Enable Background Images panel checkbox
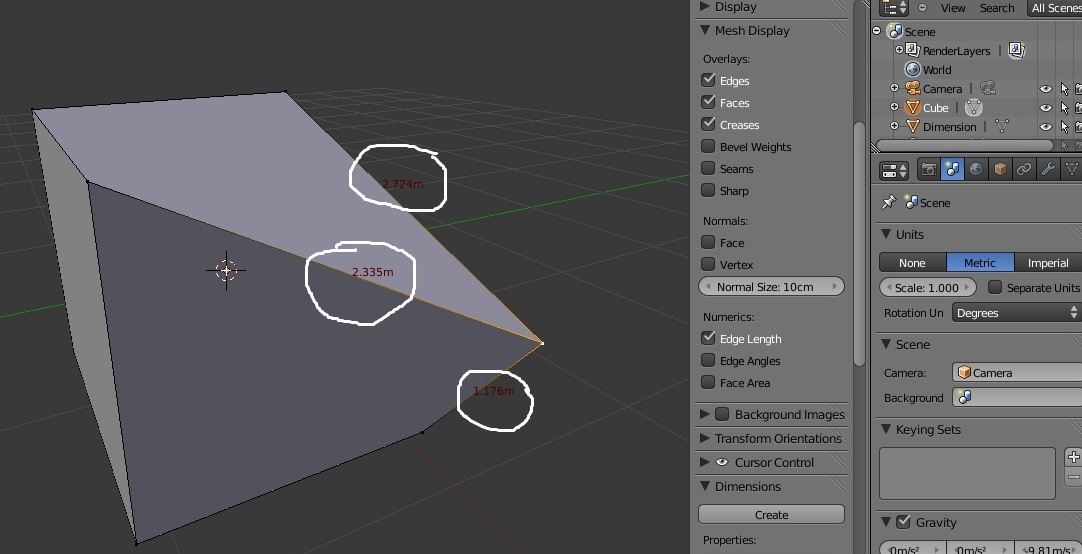Viewport: 1082px width, 554px height. point(722,414)
